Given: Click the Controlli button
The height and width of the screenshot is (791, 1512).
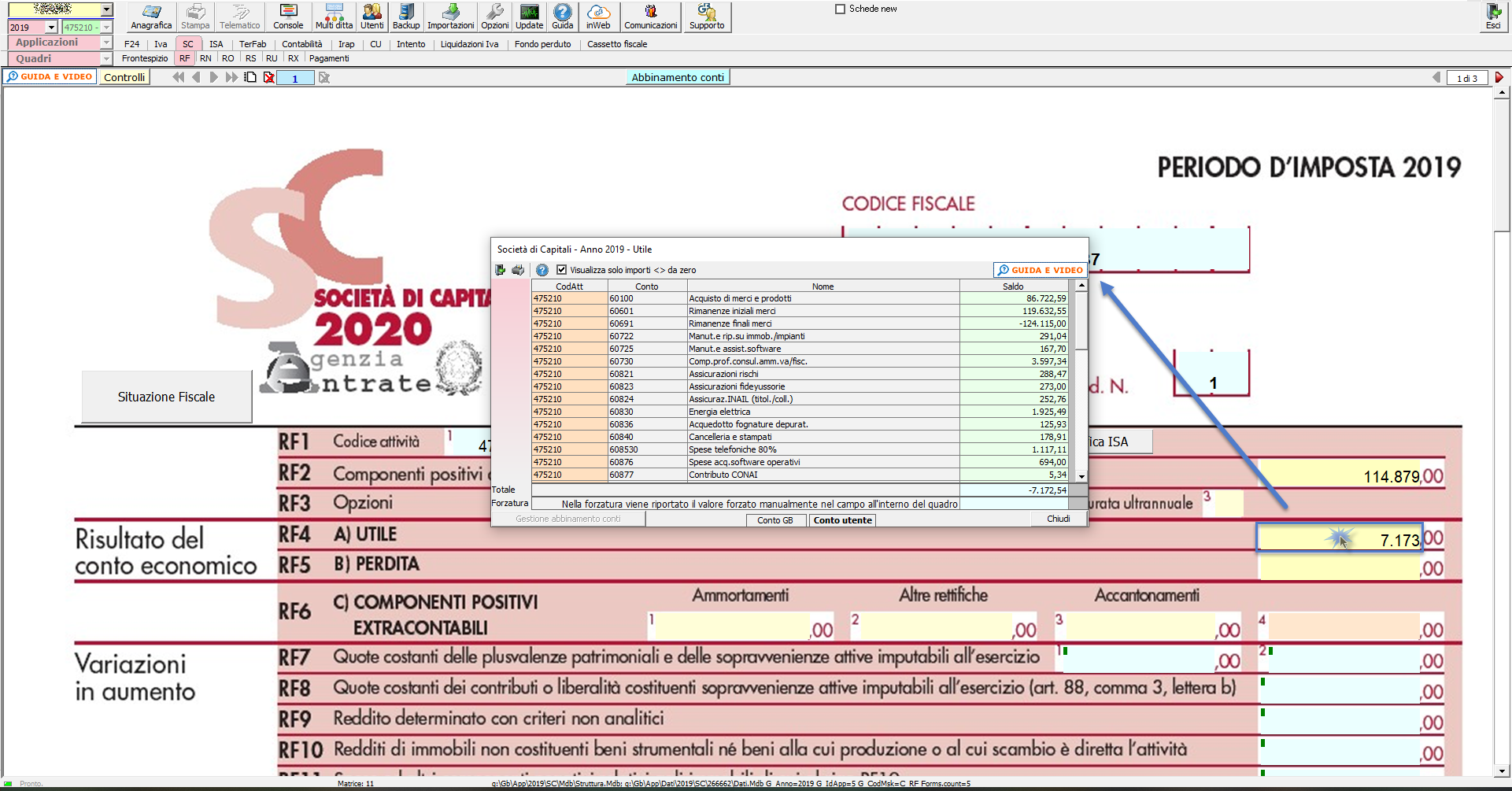Looking at the screenshot, I should tap(124, 77).
